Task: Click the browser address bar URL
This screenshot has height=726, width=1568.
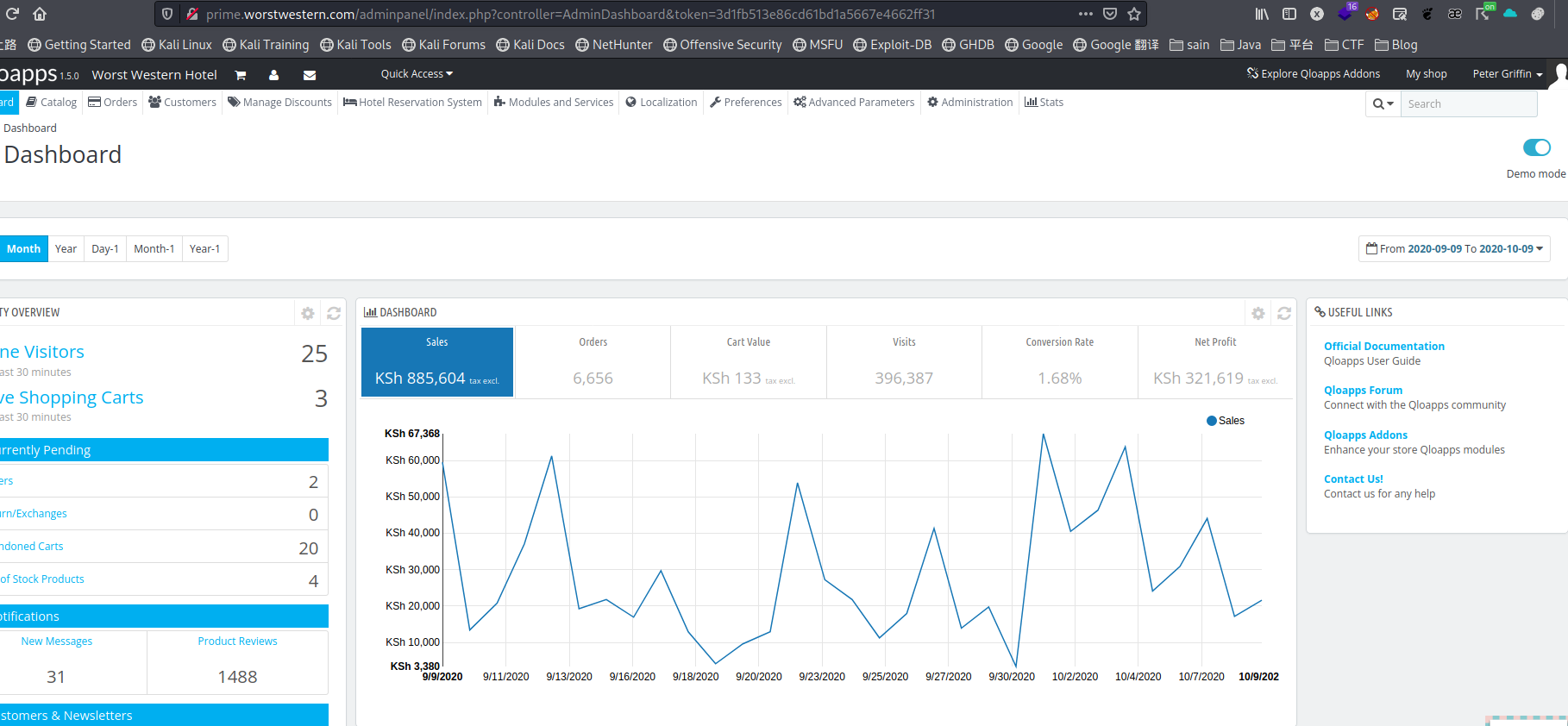Action: 570,14
